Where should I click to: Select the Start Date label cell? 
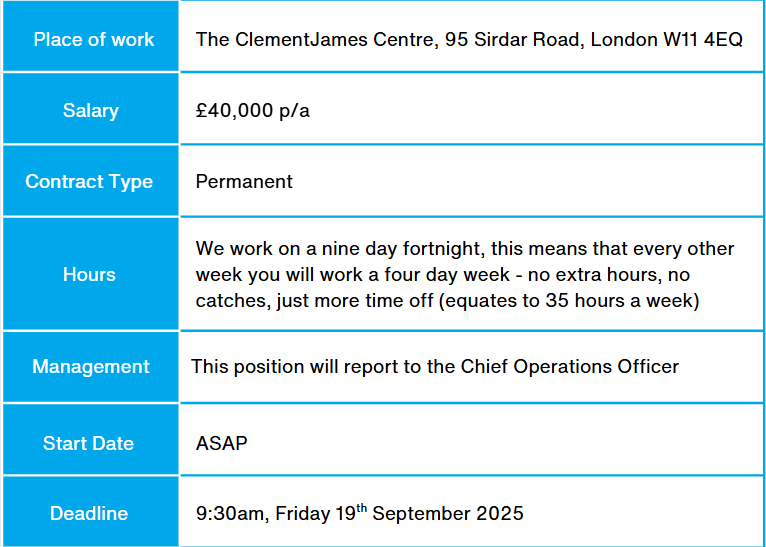click(x=88, y=443)
